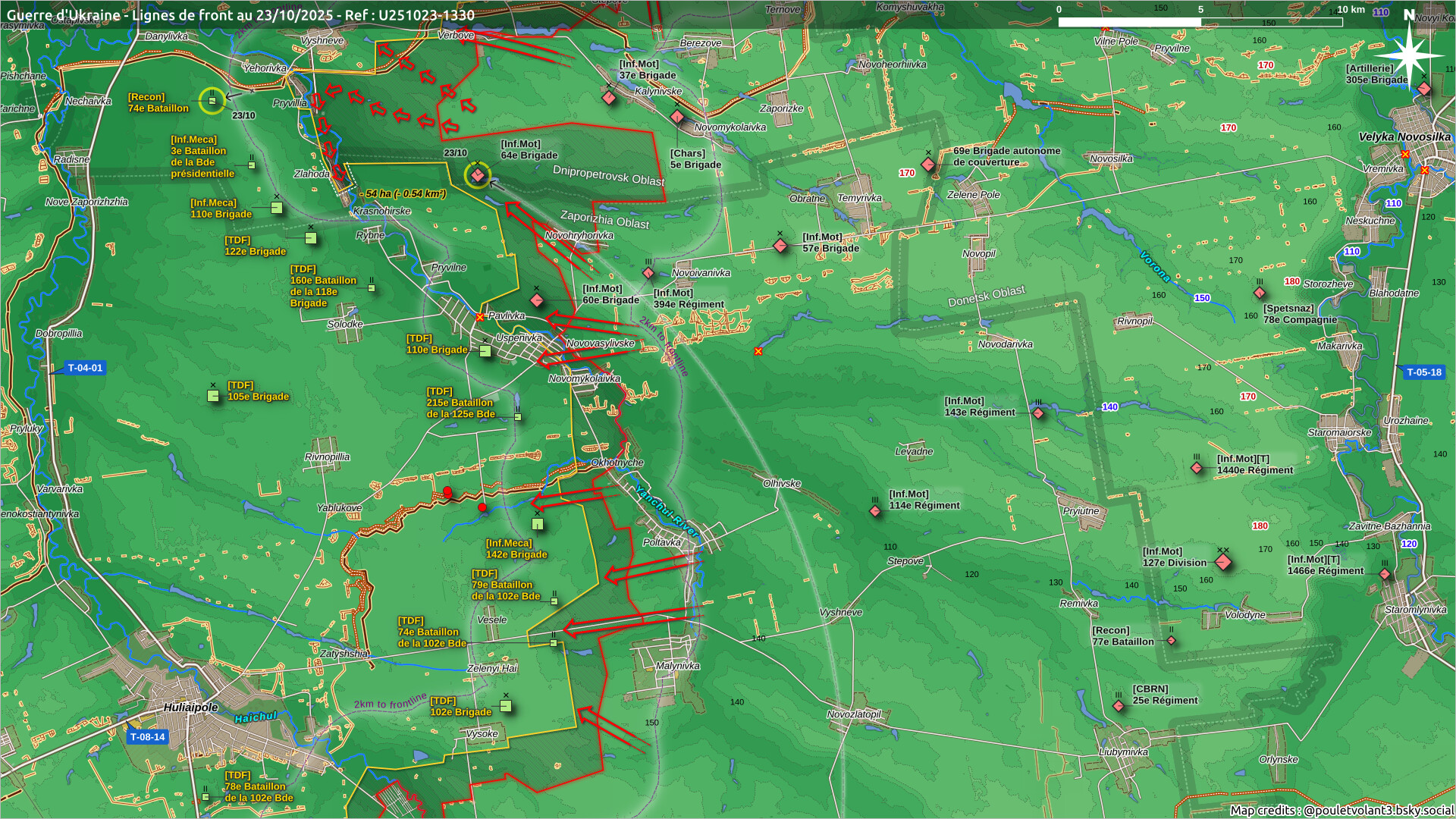The height and width of the screenshot is (819, 1456).
Task: Click the circled 64e Brigade unit marker
Action: 478,175
